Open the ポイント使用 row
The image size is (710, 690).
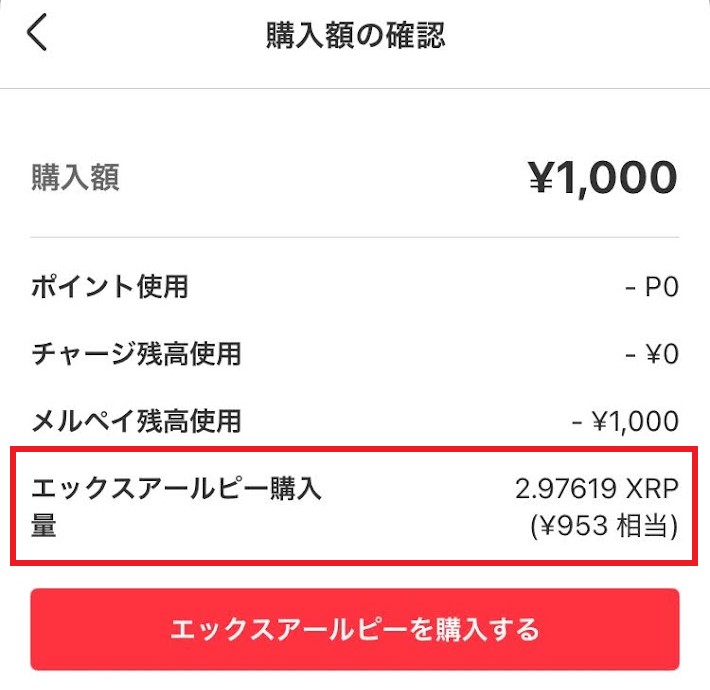pyautogui.click(x=355, y=287)
